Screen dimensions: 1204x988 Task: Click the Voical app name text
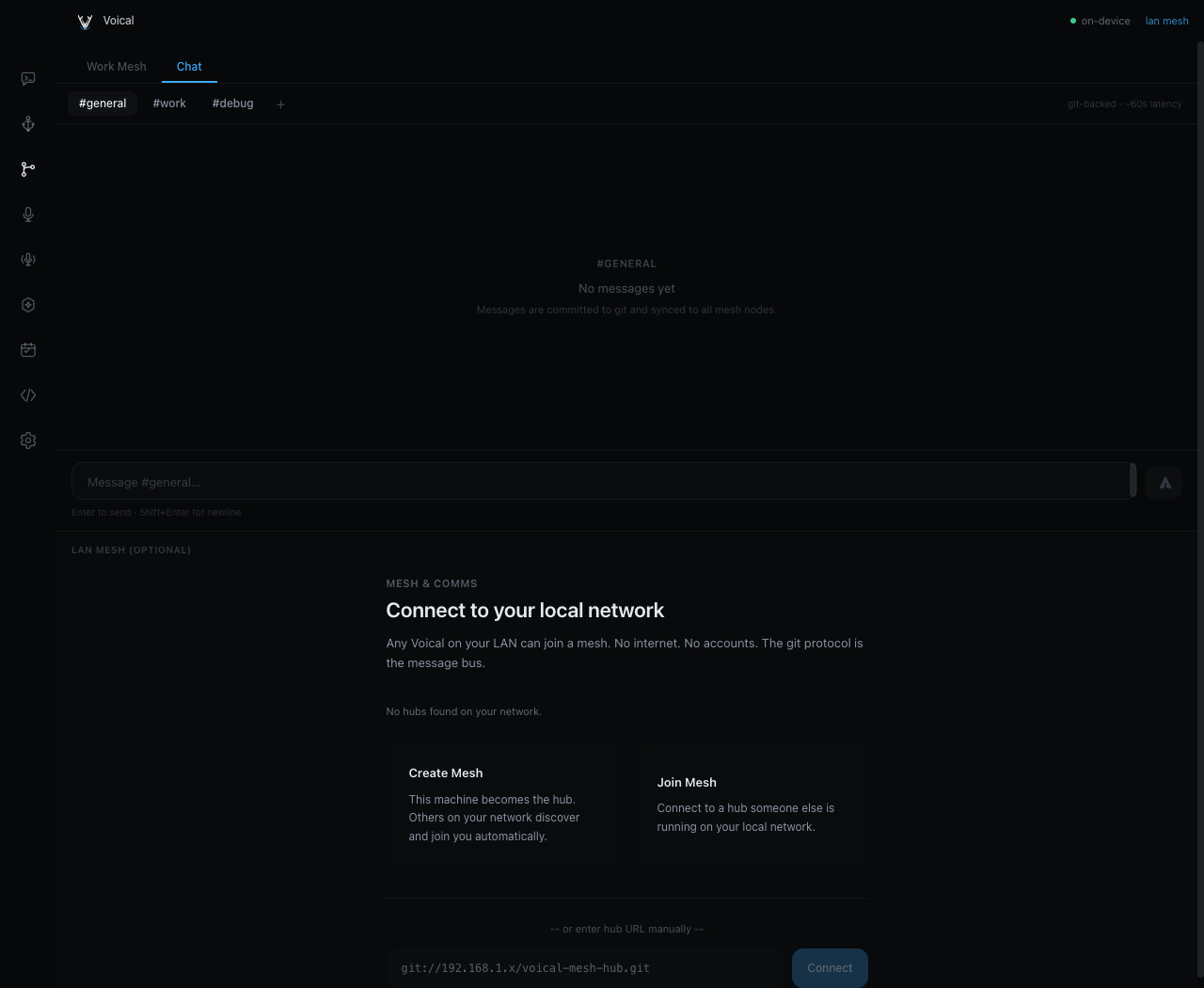[119, 21]
